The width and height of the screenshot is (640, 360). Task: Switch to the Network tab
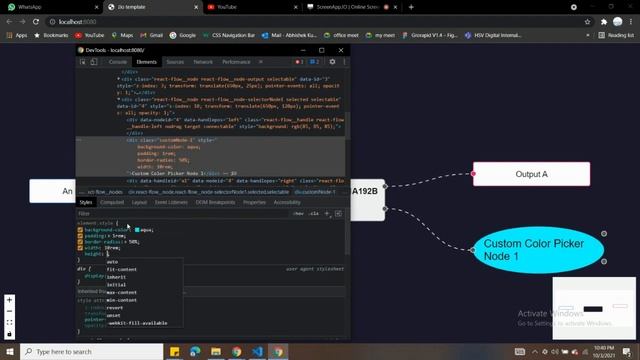203,62
